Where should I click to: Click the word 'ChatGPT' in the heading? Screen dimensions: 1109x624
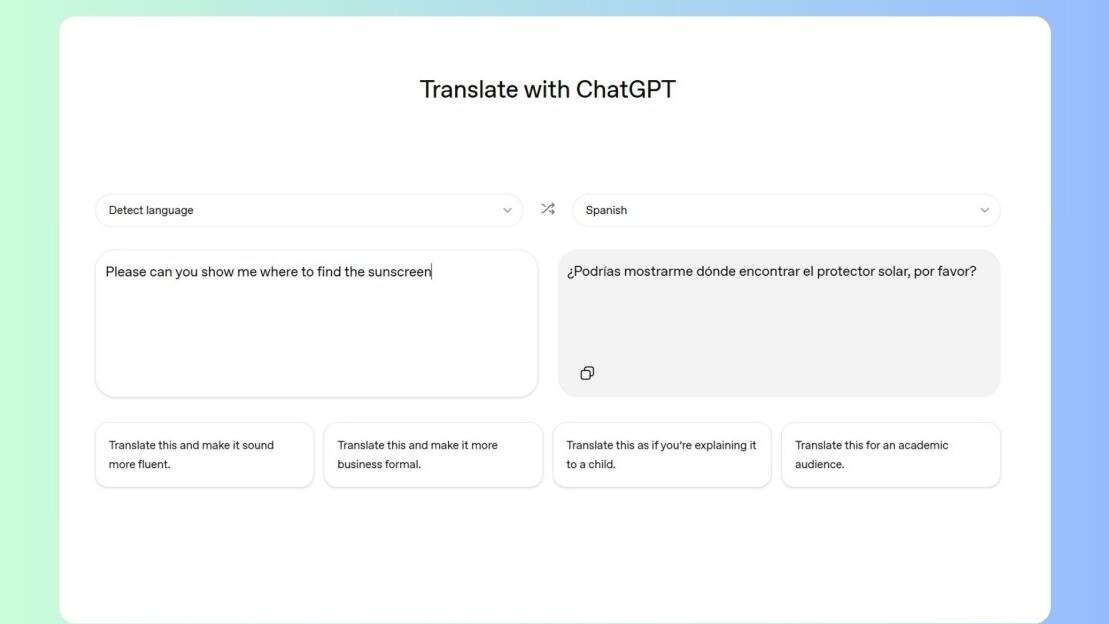626,89
